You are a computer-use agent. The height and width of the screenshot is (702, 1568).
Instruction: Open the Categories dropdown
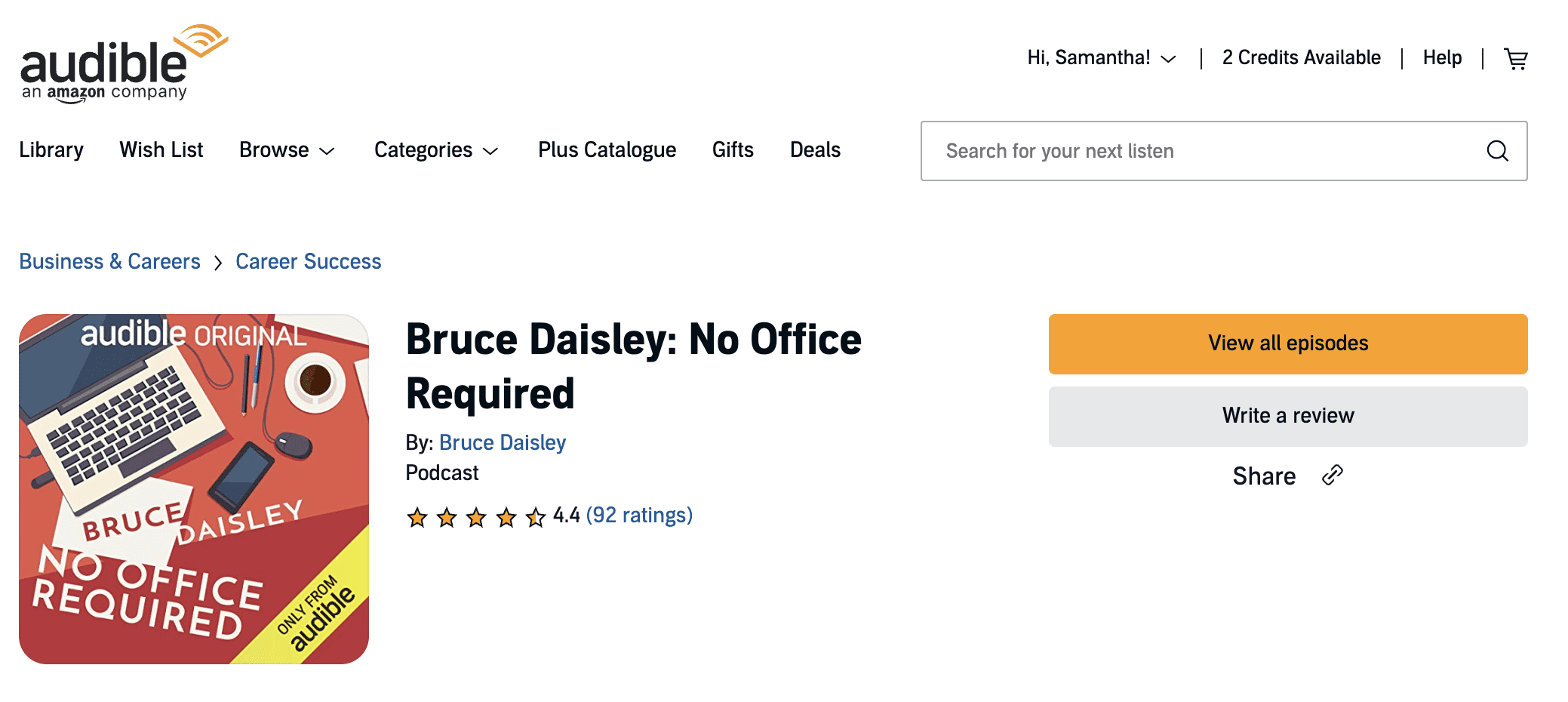[436, 150]
